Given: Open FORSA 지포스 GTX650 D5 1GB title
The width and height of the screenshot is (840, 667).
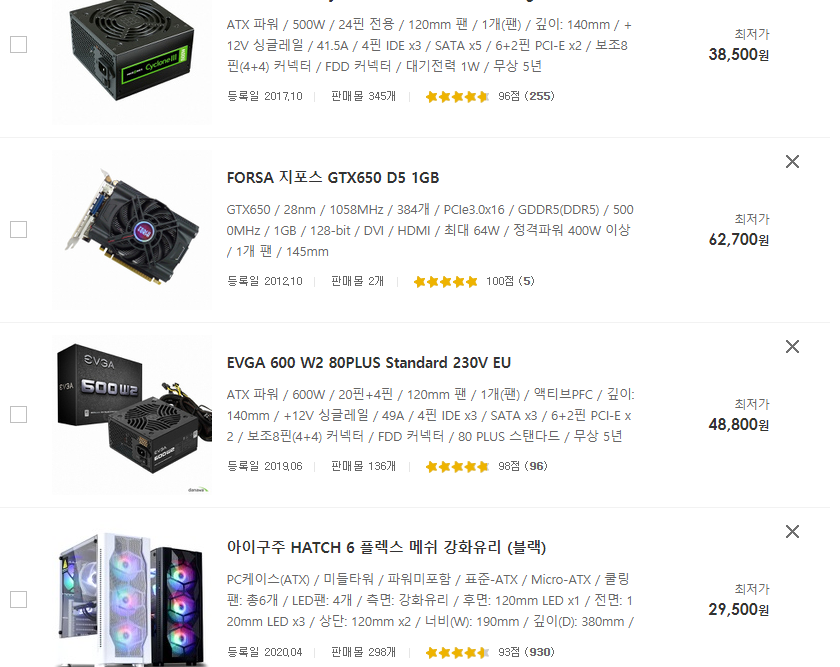Looking at the screenshot, I should click(333, 177).
